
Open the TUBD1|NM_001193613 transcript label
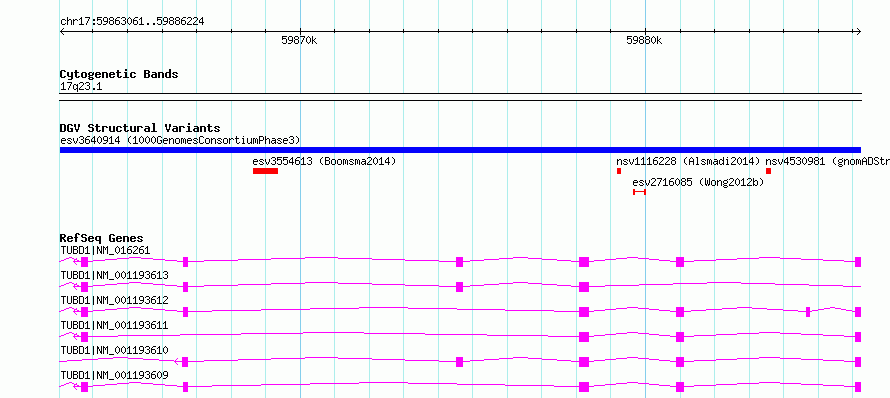coord(114,275)
